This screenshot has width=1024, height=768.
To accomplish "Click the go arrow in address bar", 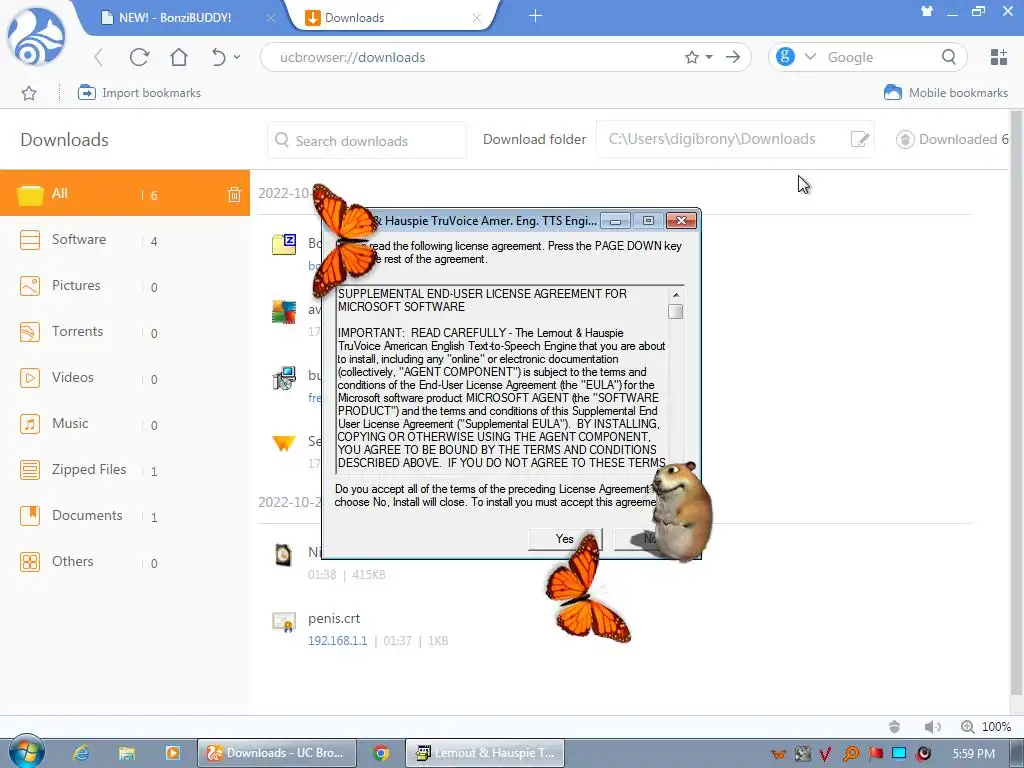I will (733, 57).
